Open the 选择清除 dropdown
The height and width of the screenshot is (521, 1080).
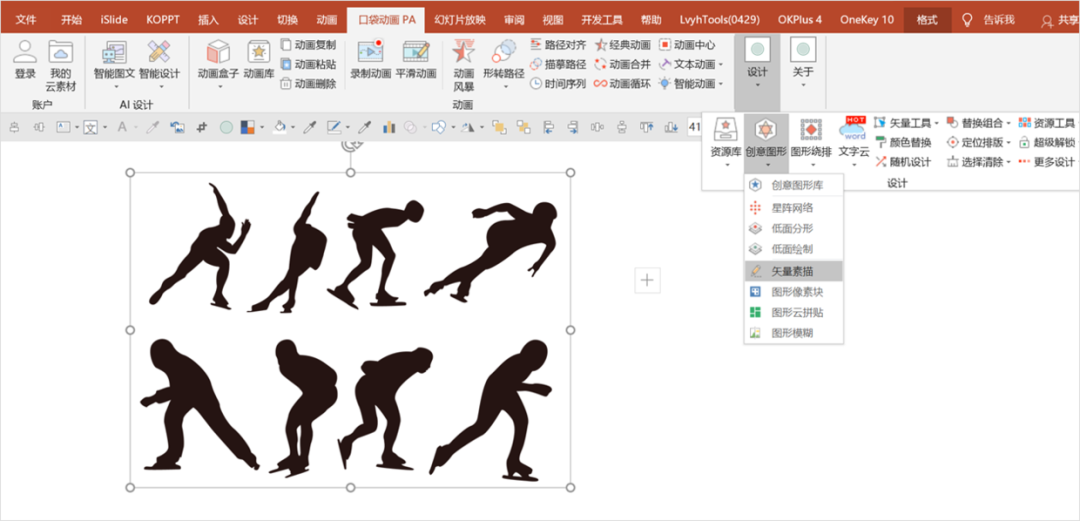coord(1008,163)
